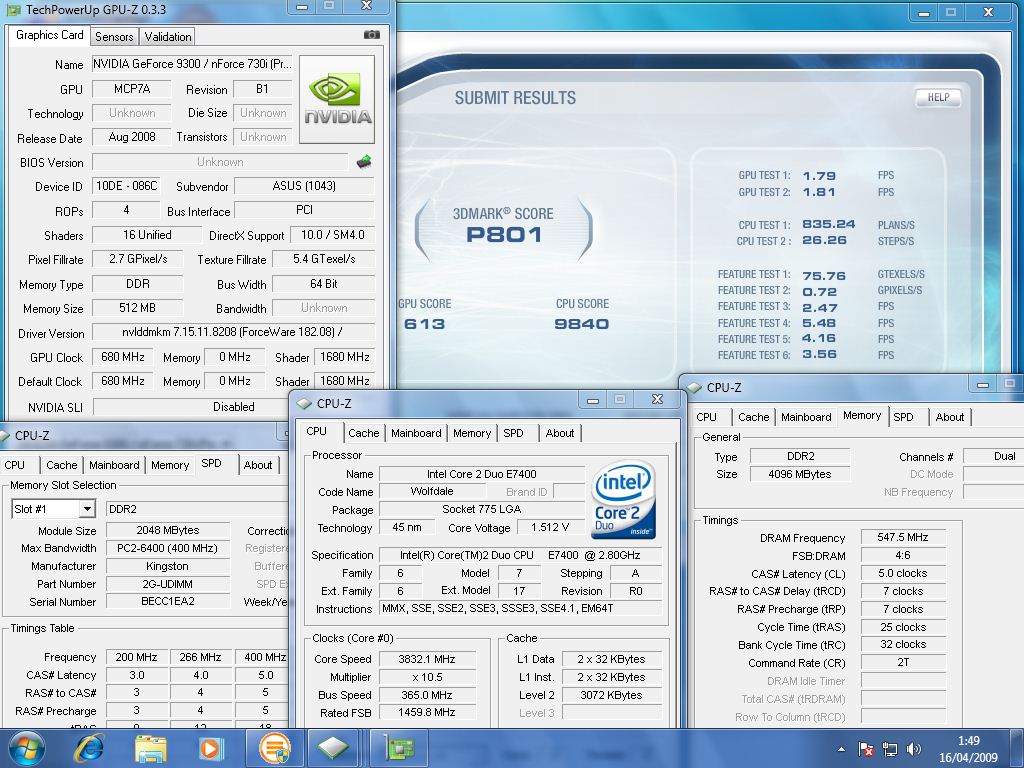Screen dimensions: 1024x768
Task: Switch to Validation tab in GPU-Z
Action: [x=168, y=37]
